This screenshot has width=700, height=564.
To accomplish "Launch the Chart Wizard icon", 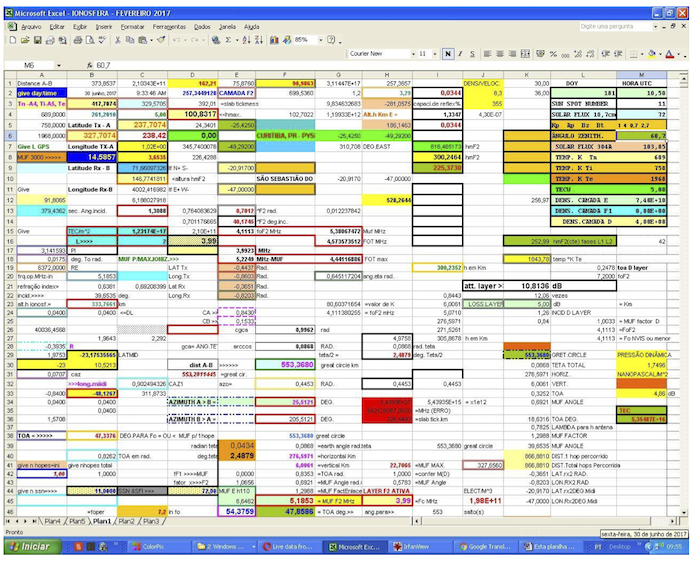I will (x=272, y=40).
